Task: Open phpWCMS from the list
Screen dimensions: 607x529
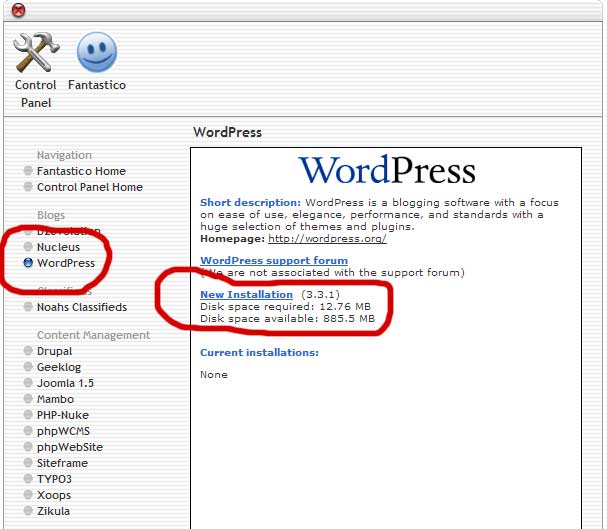Action: (x=63, y=431)
